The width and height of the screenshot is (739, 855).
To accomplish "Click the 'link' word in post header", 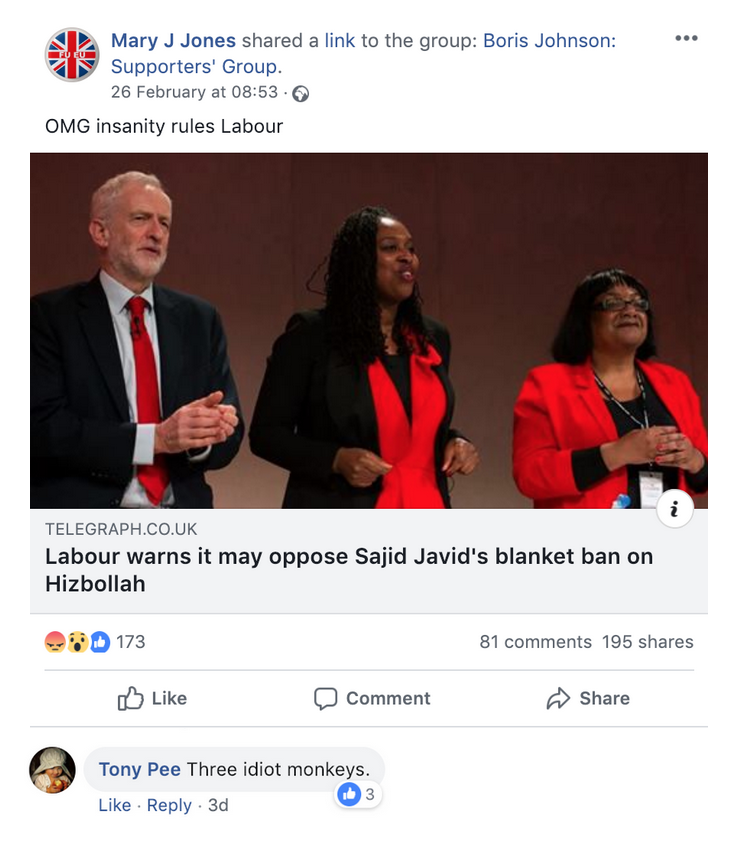I will pyautogui.click(x=340, y=40).
